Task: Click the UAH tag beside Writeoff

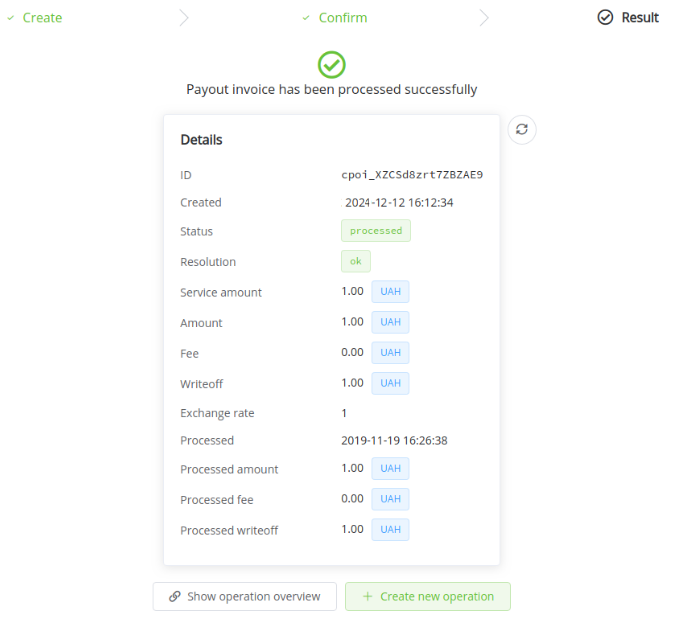Action: point(390,383)
